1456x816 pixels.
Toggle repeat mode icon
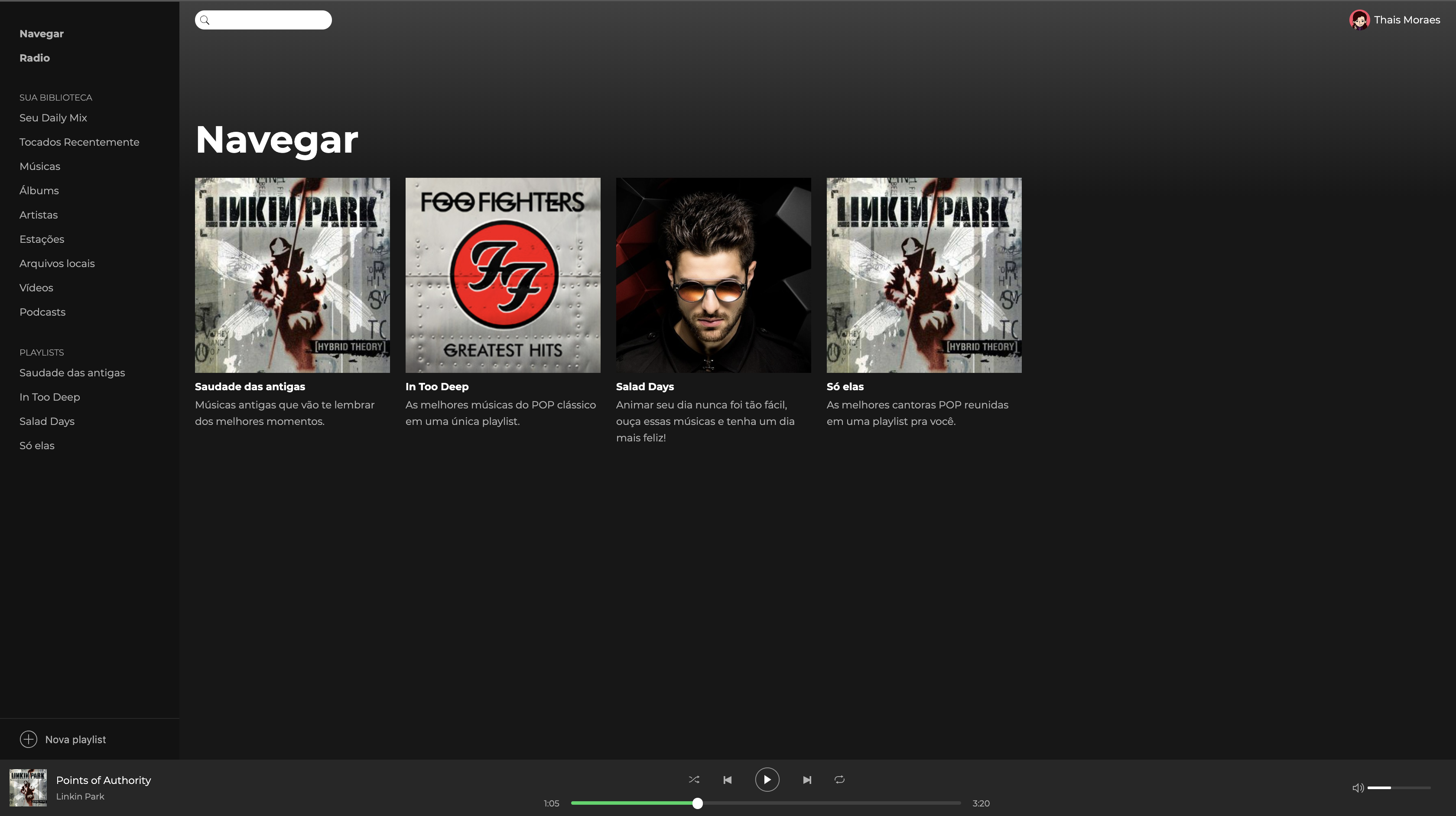[839, 779]
